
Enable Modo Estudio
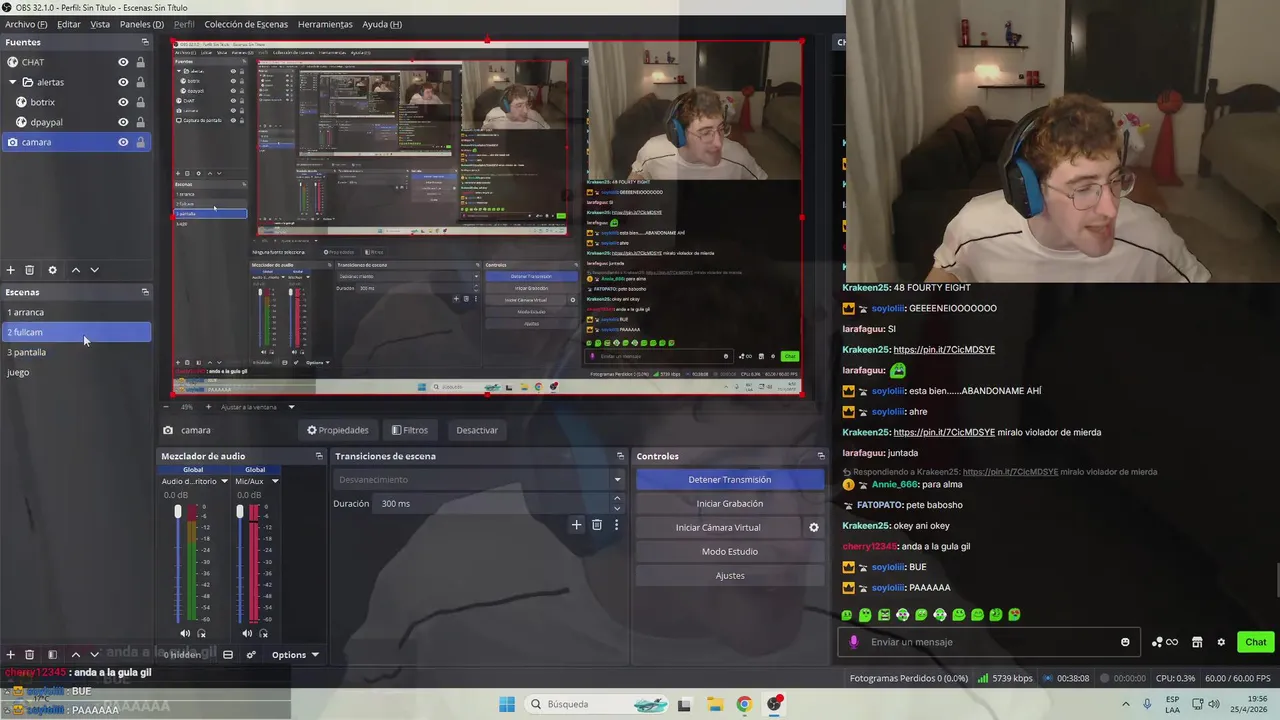point(730,551)
